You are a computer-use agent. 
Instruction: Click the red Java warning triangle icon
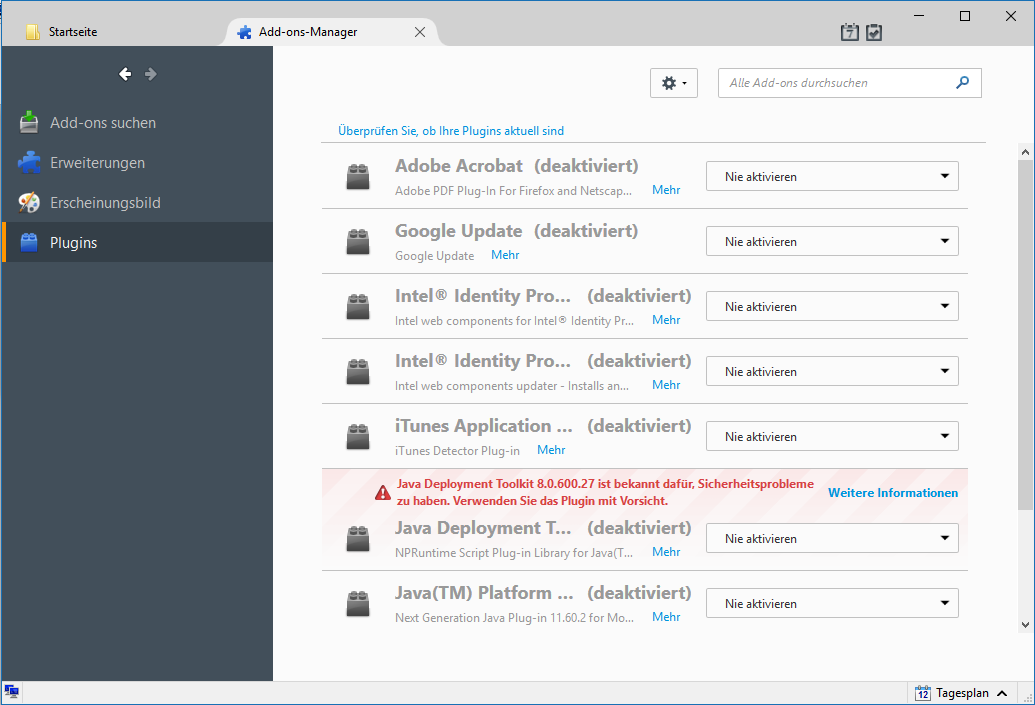(383, 493)
